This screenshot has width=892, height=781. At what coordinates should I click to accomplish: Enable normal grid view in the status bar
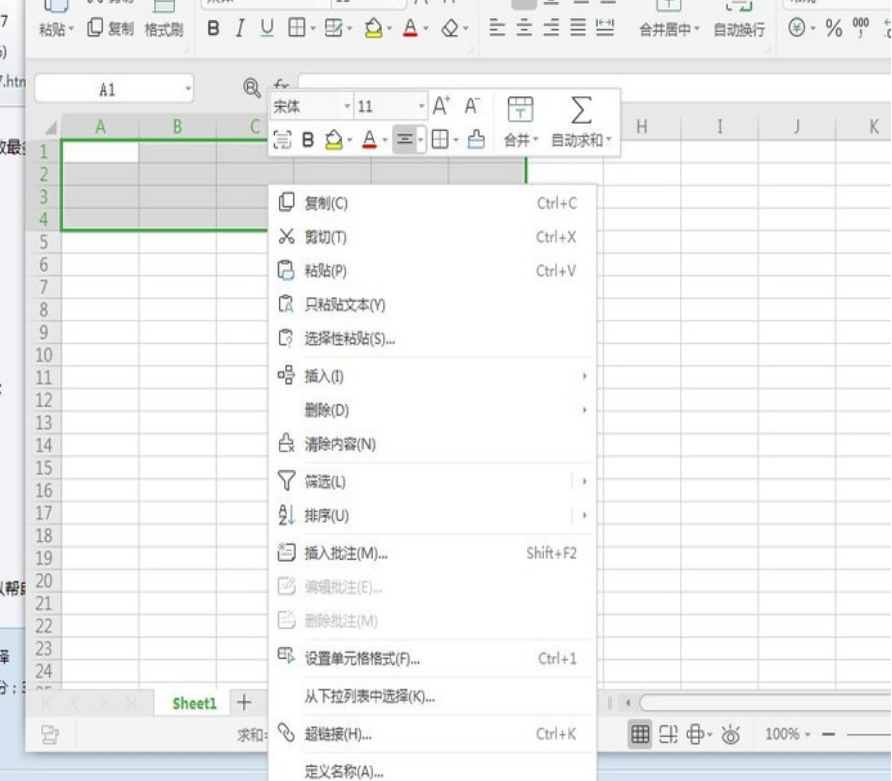pos(640,735)
